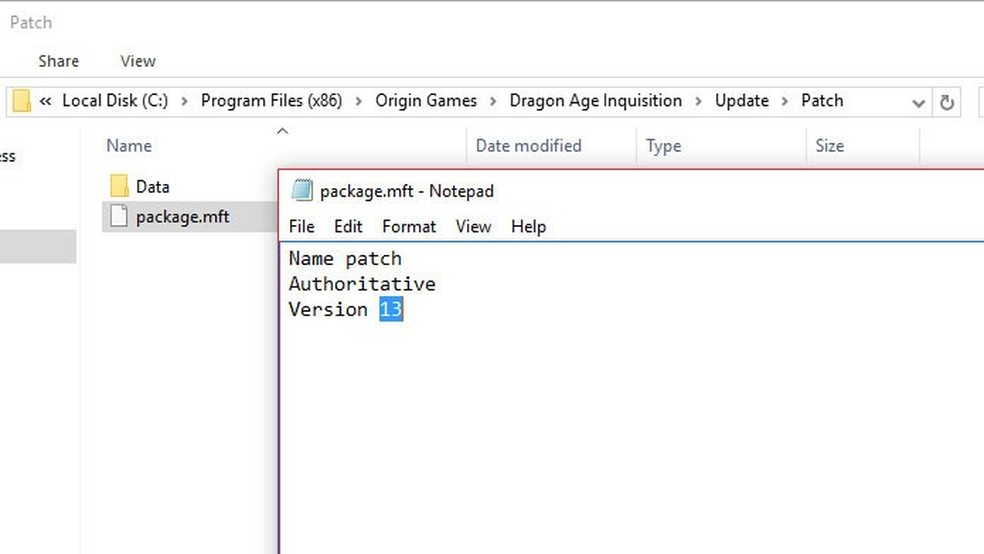
Task: Go to Dragon Age Inquisition folder breadcrumb
Action: (x=595, y=101)
